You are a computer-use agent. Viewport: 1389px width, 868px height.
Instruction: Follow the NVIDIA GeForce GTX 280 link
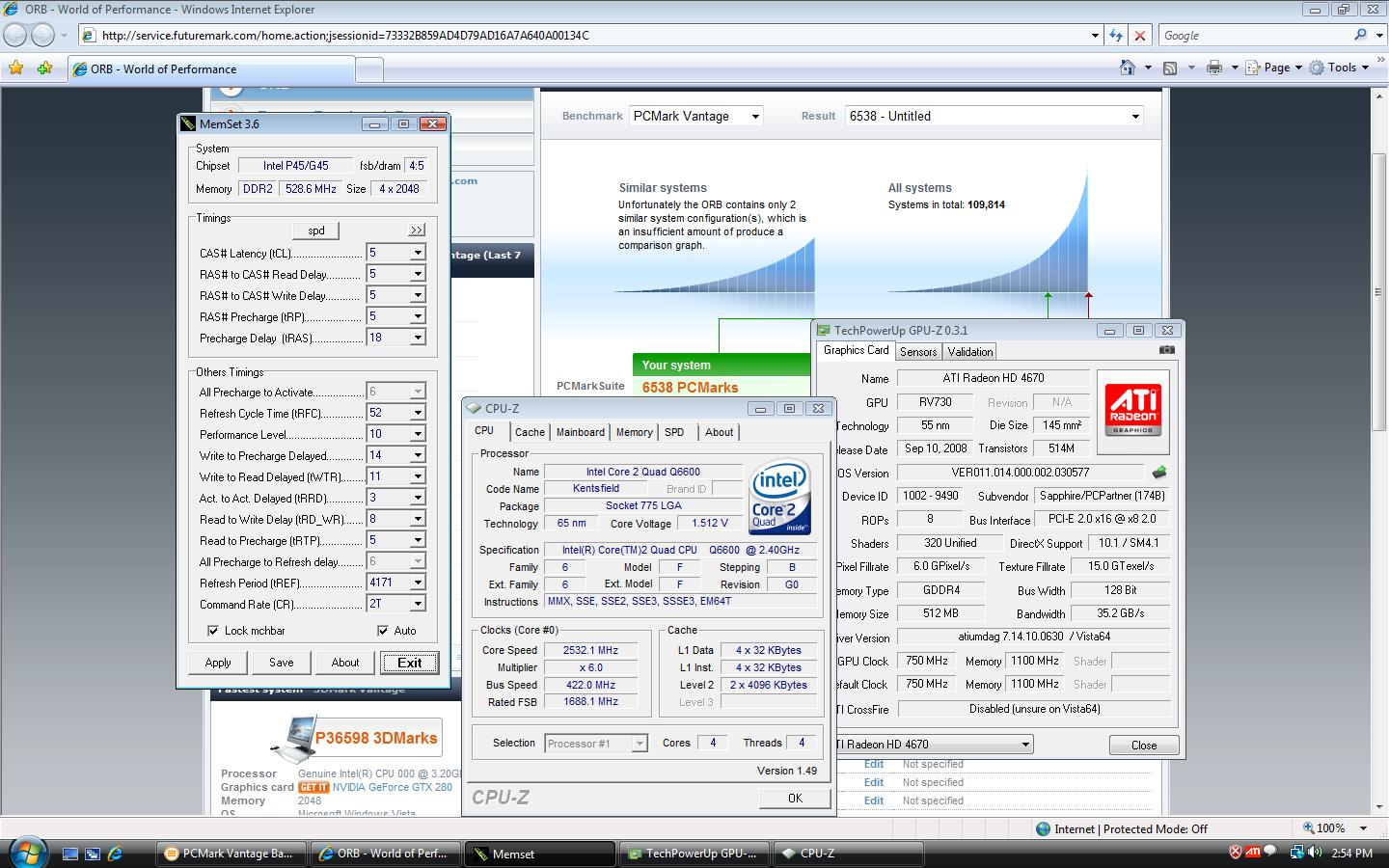393,787
